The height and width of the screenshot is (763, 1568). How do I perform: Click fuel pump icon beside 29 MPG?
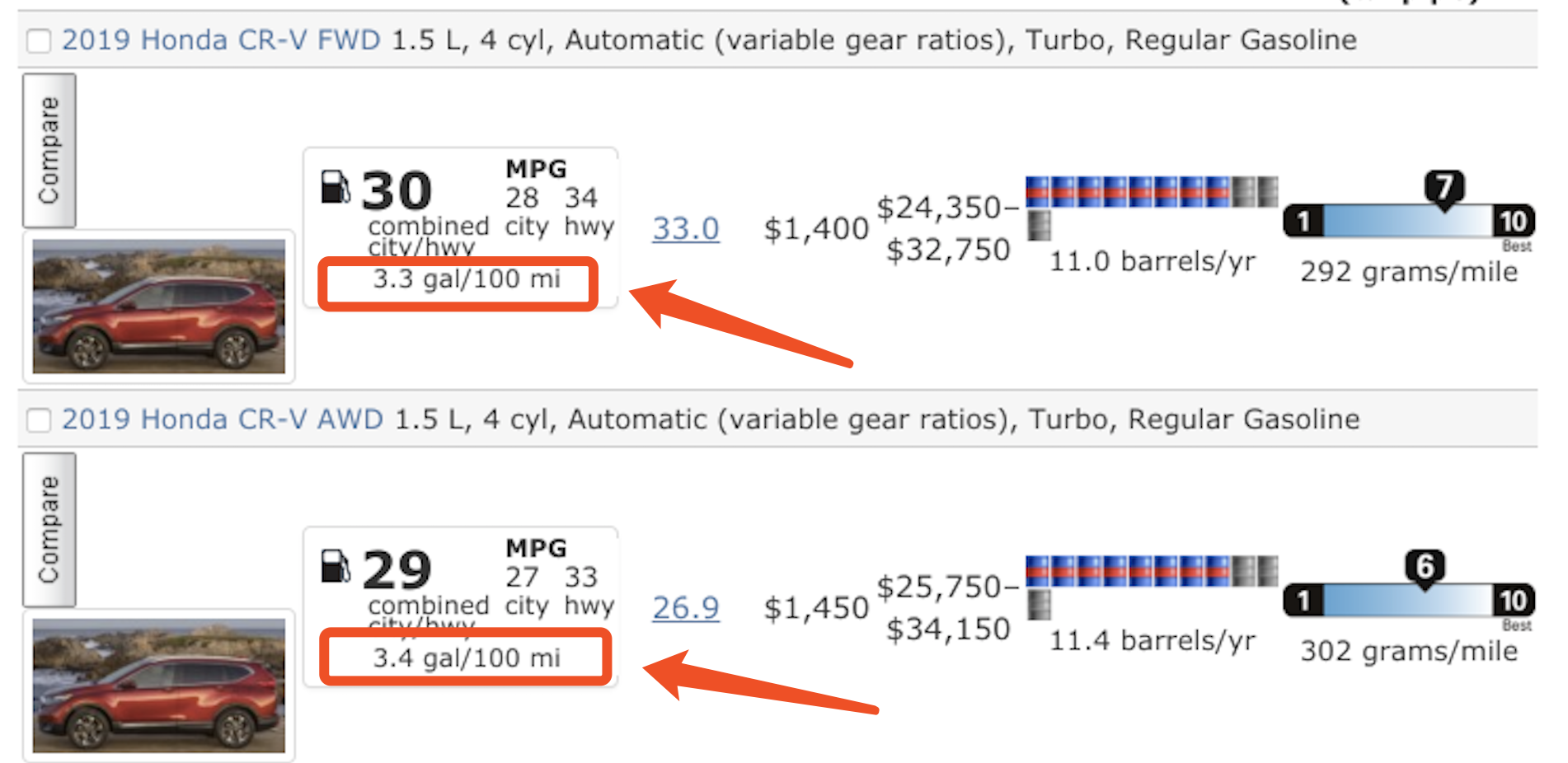[x=335, y=566]
